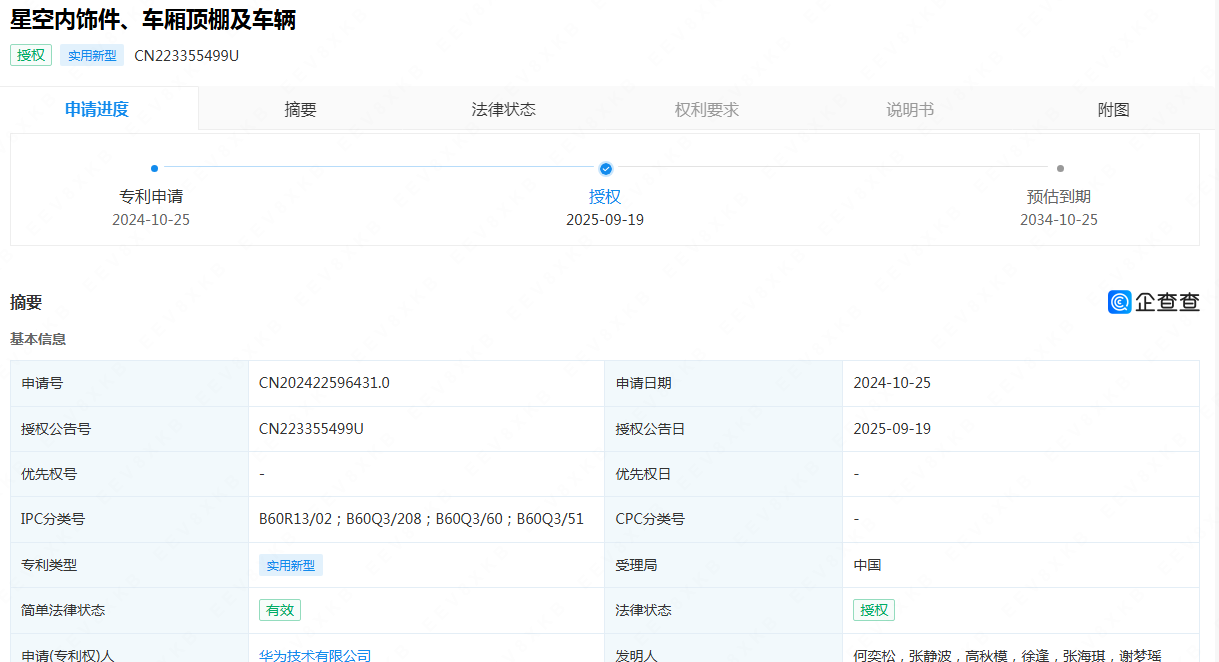Select the 说明书 tab
1219x662 pixels.
click(909, 110)
